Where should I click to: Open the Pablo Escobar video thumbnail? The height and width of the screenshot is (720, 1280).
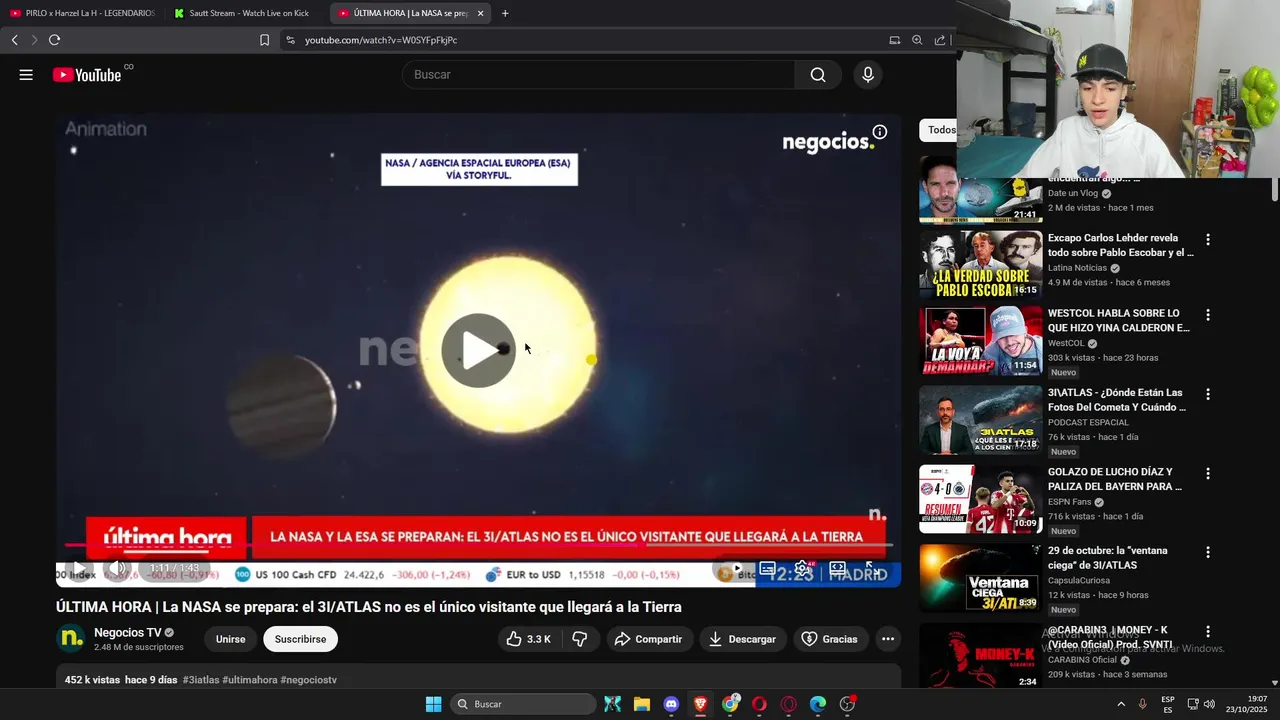(981, 265)
